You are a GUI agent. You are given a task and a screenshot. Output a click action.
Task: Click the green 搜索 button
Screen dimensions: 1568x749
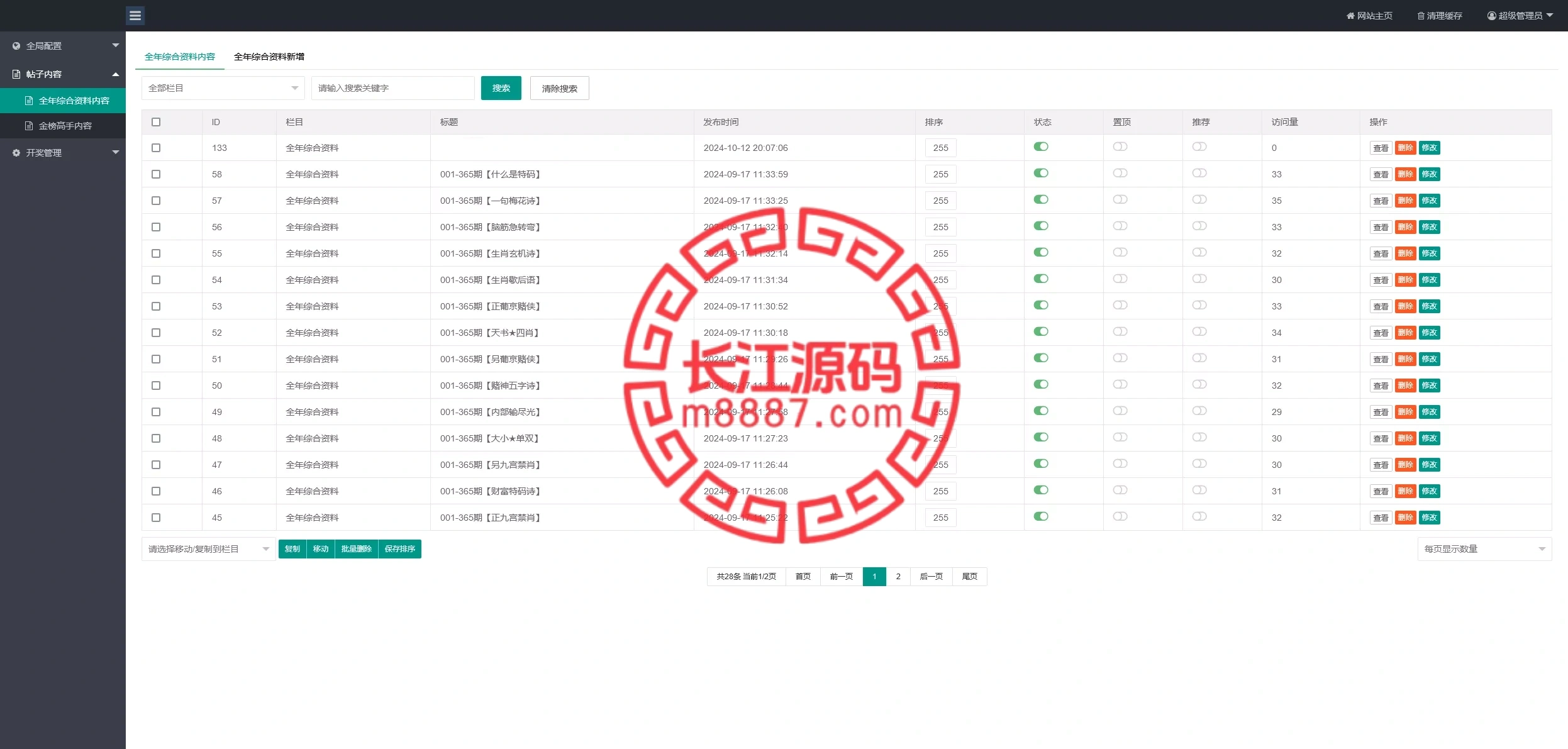point(501,88)
